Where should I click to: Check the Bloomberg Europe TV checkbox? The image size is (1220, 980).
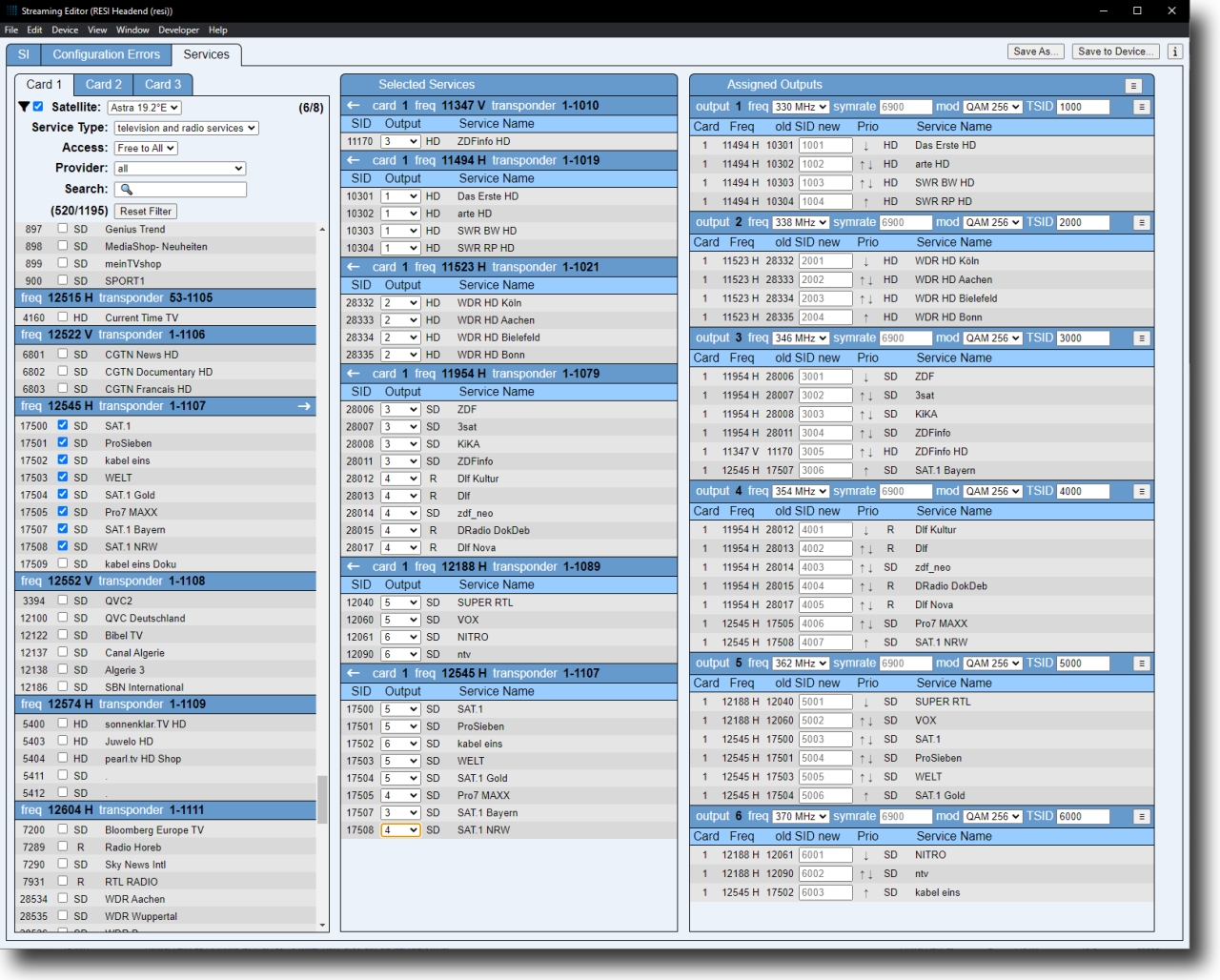coord(63,829)
